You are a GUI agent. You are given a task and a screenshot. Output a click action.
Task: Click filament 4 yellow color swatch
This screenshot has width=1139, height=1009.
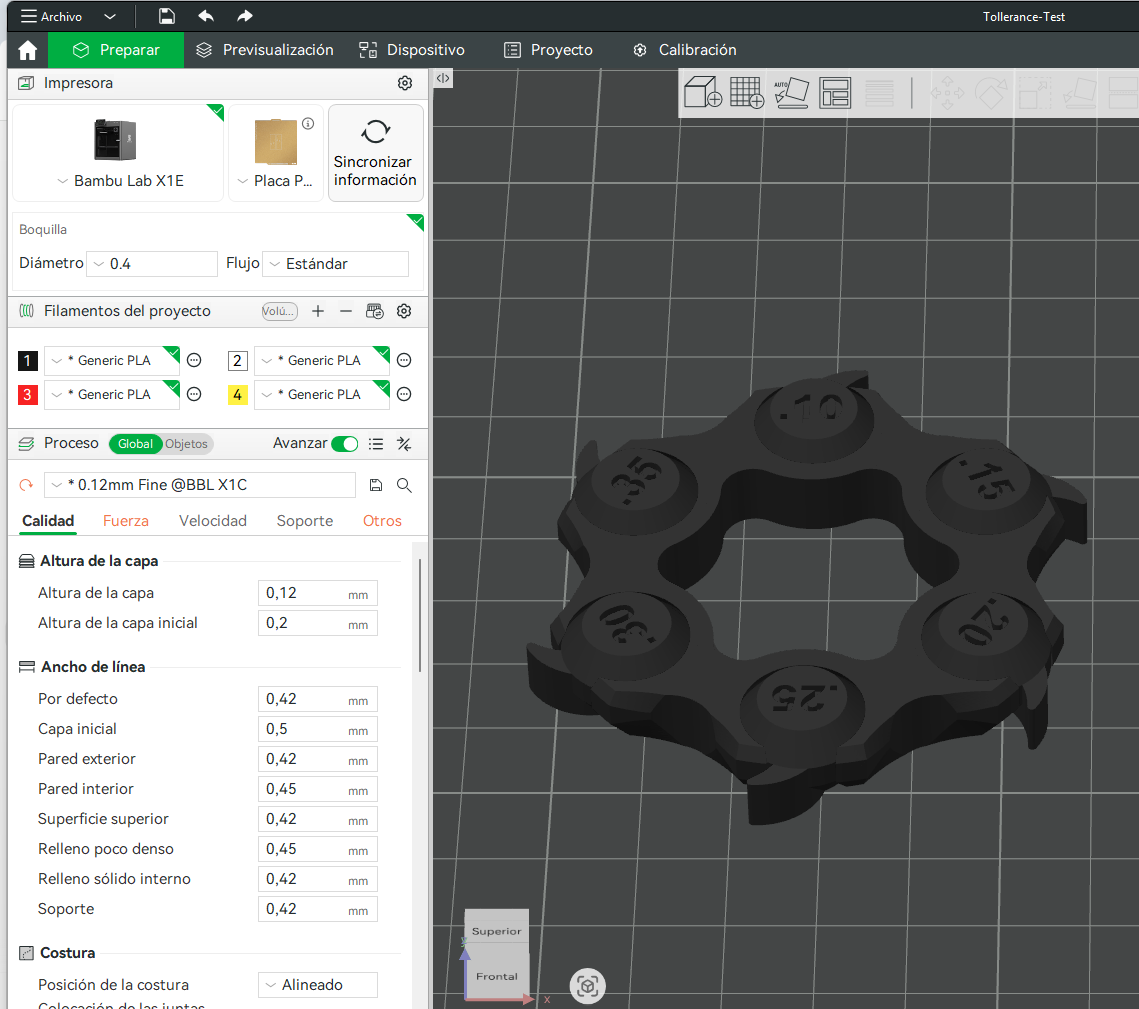[x=238, y=394]
